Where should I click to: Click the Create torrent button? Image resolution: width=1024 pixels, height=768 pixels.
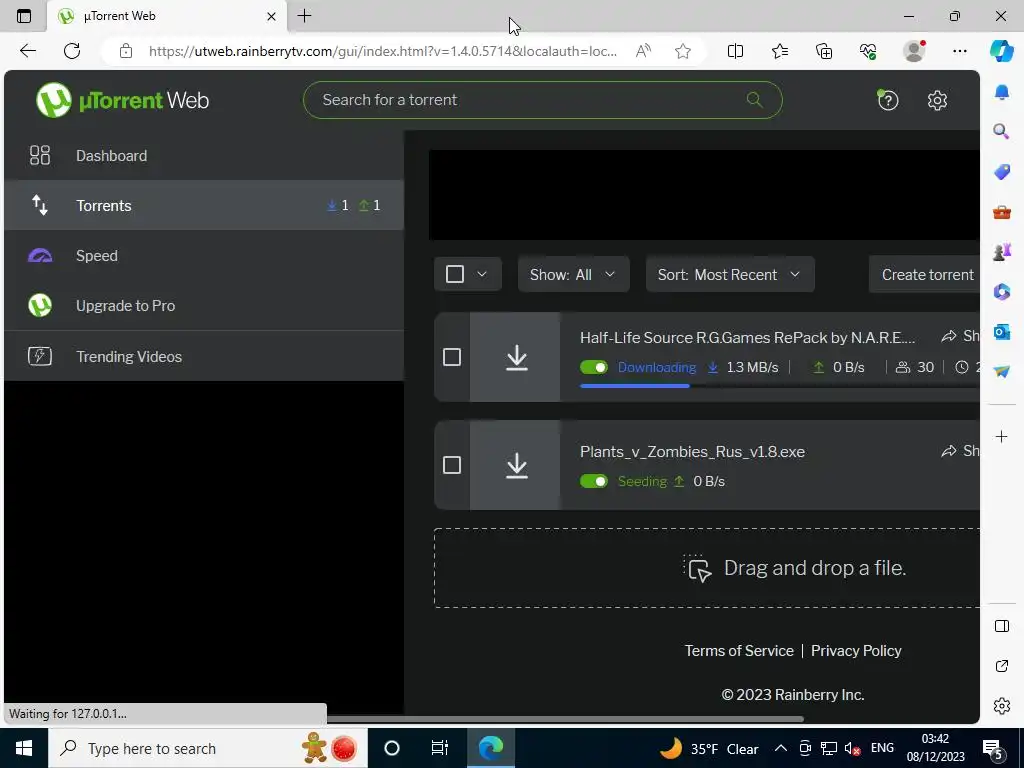coord(925,274)
